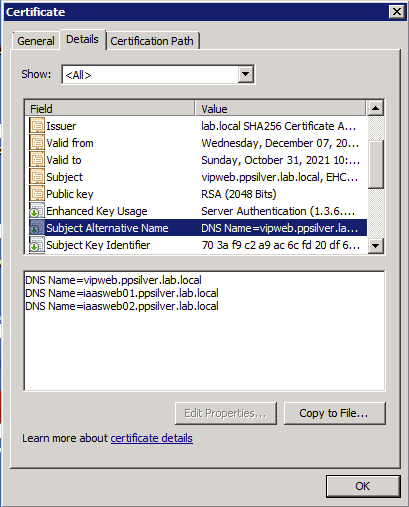Open the certificate details help link
This screenshot has height=507, width=409.
click(x=152, y=438)
